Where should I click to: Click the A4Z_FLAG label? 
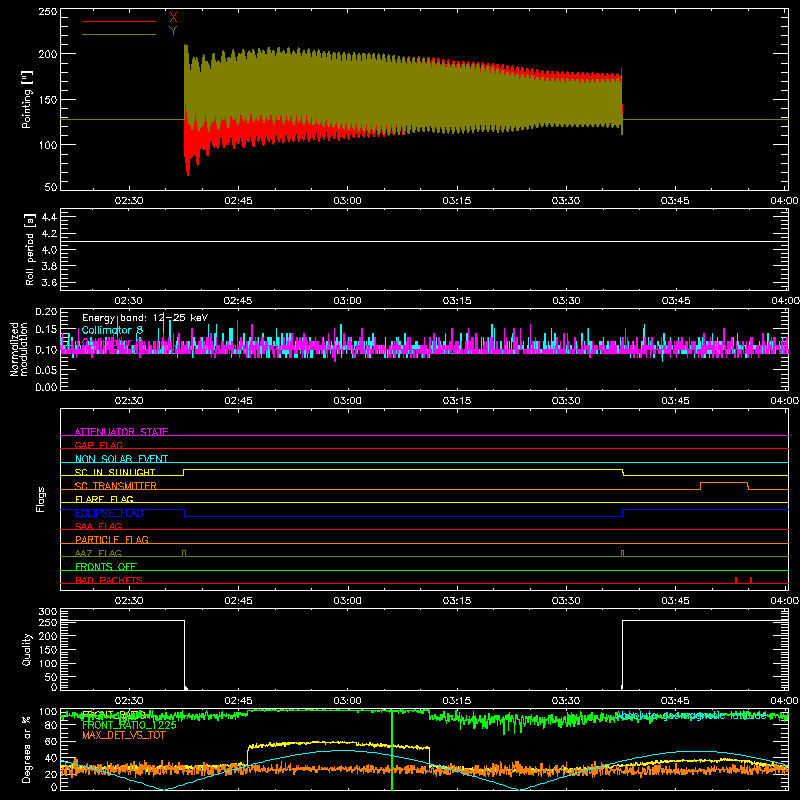pos(98,553)
